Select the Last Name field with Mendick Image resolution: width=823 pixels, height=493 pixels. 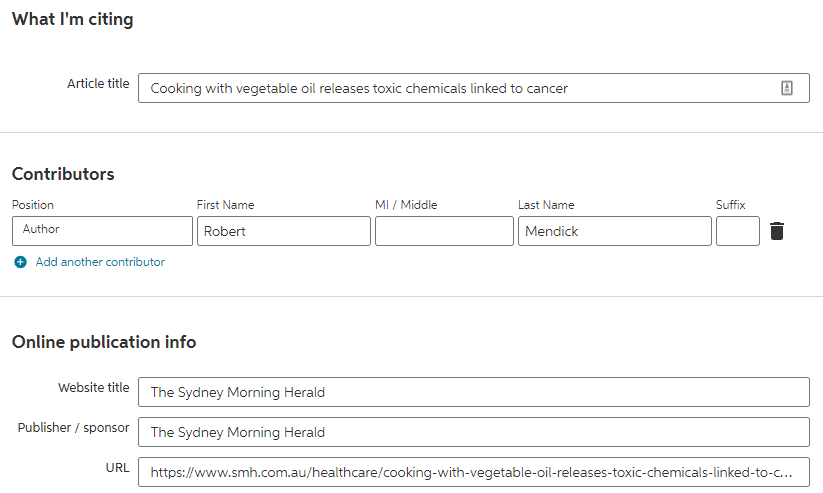[614, 231]
